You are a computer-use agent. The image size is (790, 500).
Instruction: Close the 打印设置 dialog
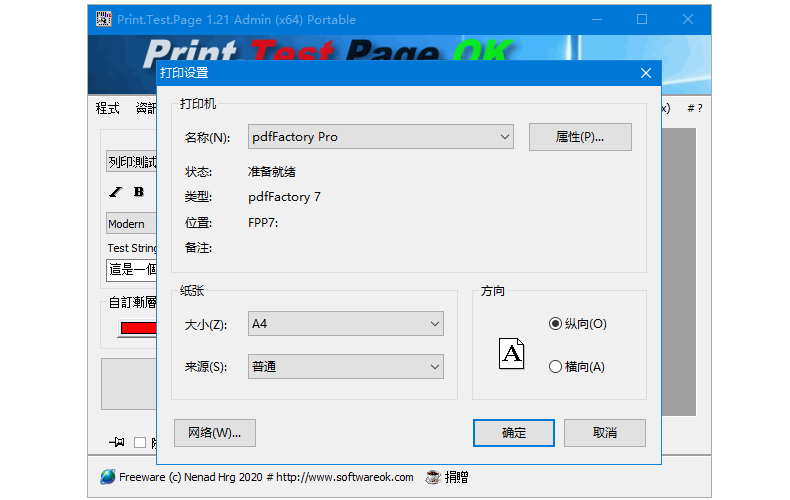pos(646,73)
